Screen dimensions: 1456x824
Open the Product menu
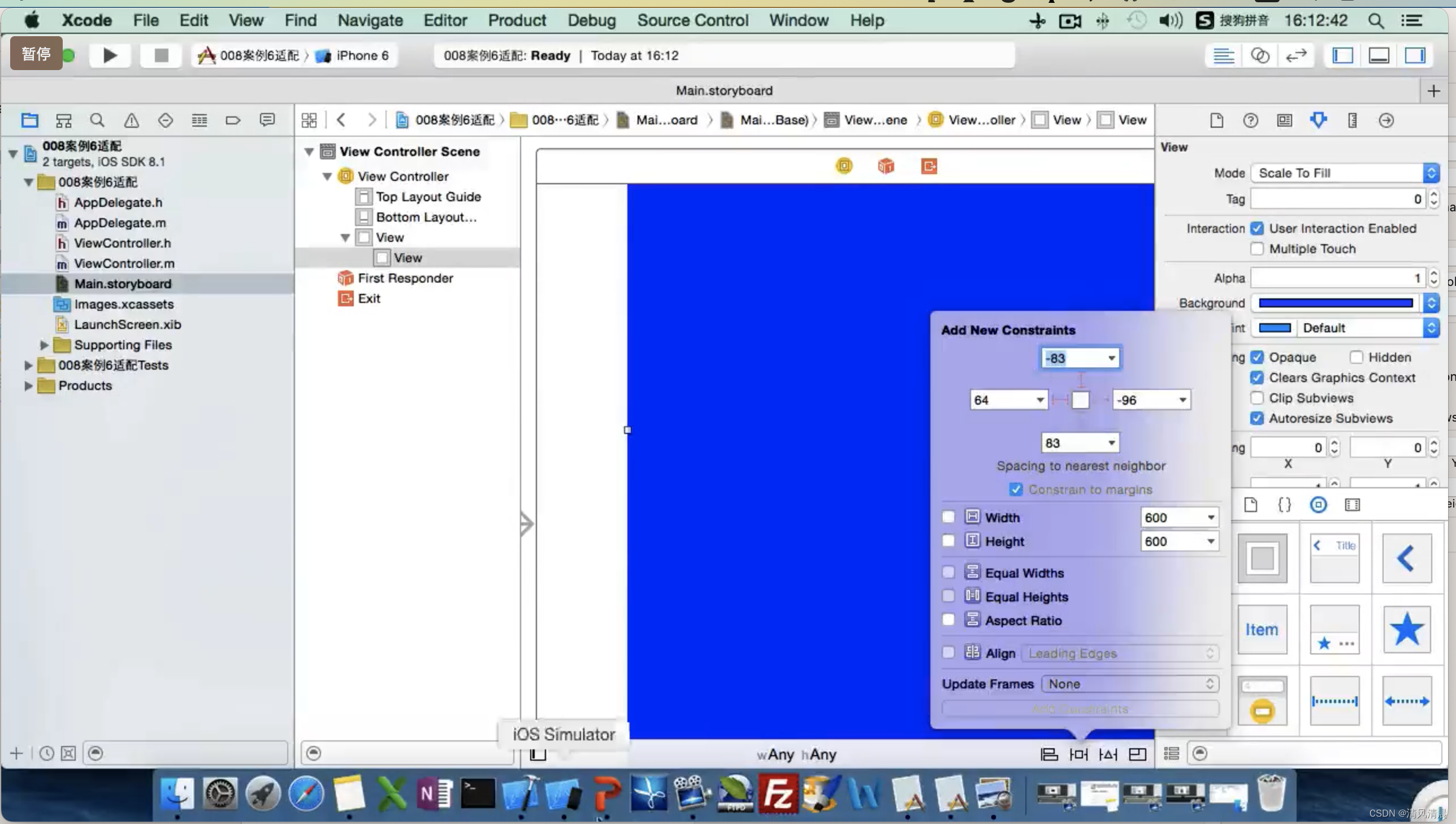(517, 20)
